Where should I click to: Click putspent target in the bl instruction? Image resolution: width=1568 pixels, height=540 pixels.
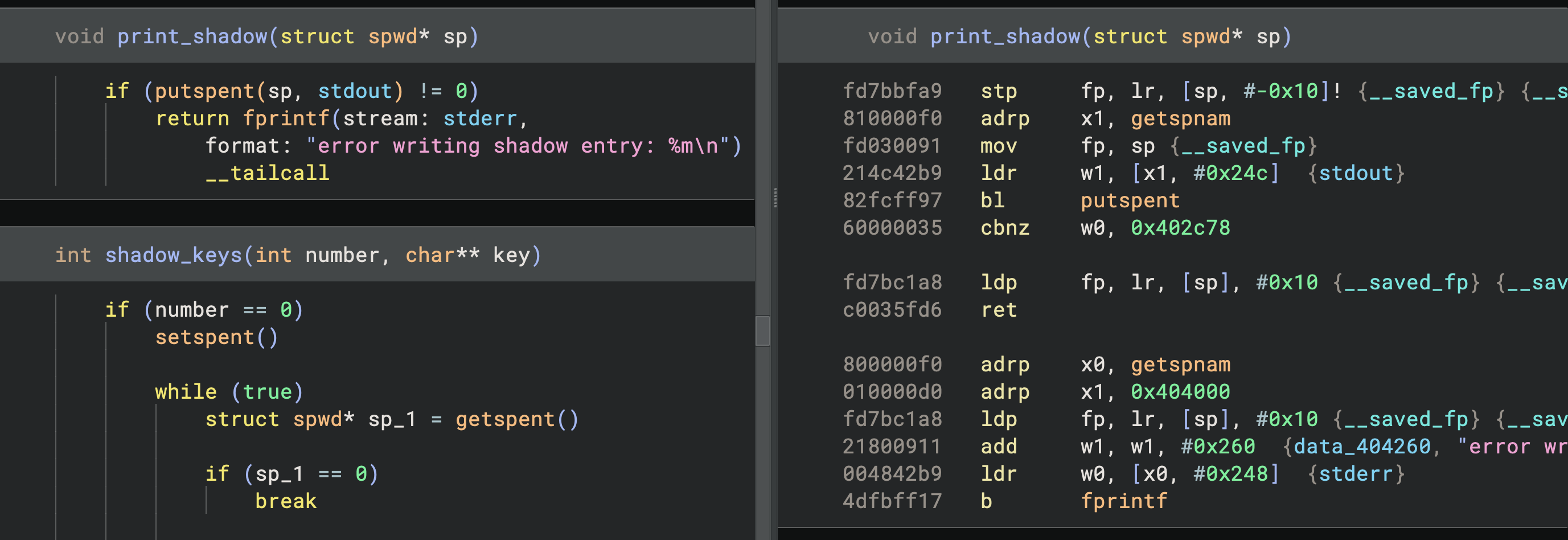click(x=1130, y=201)
